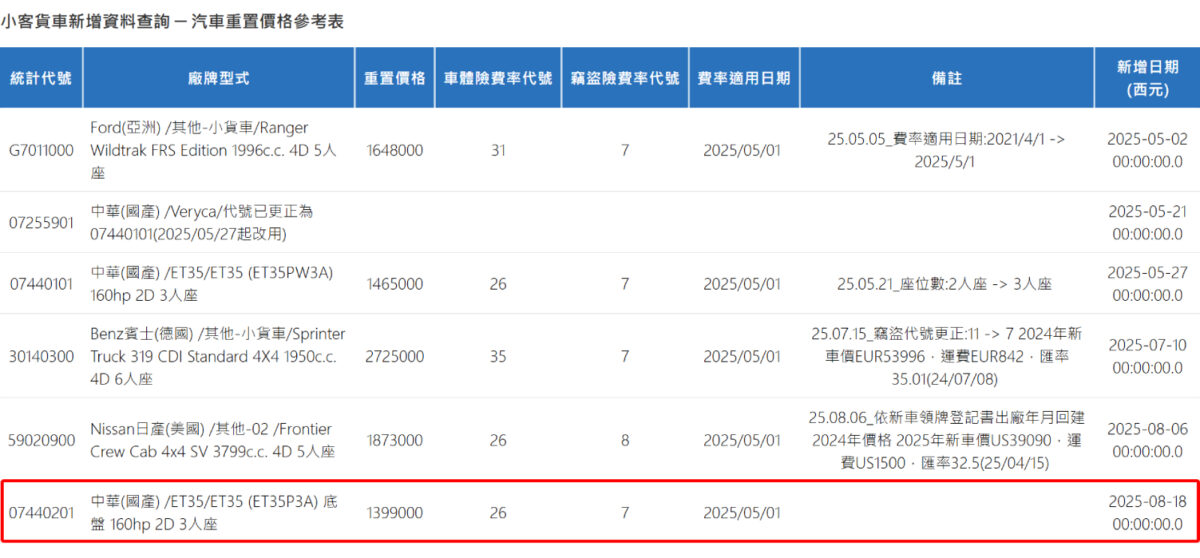Viewport: 1200px width, 558px height.
Task: Select the Nissan Frontier Crew Cab model text
Action: tap(212, 440)
